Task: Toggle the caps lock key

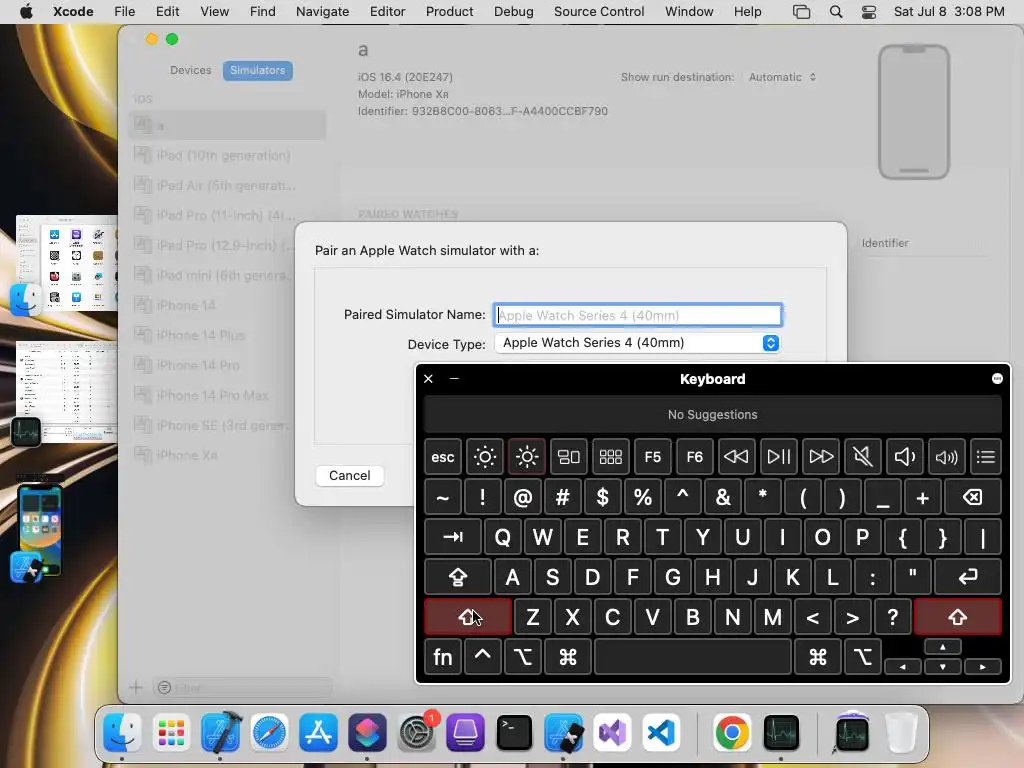Action: click(x=457, y=577)
